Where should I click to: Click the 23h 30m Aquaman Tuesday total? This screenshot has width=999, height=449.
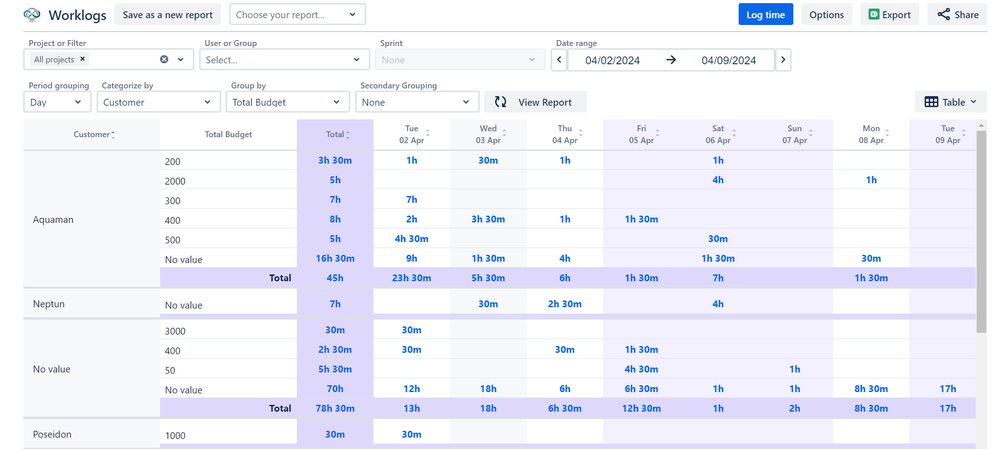coord(412,278)
